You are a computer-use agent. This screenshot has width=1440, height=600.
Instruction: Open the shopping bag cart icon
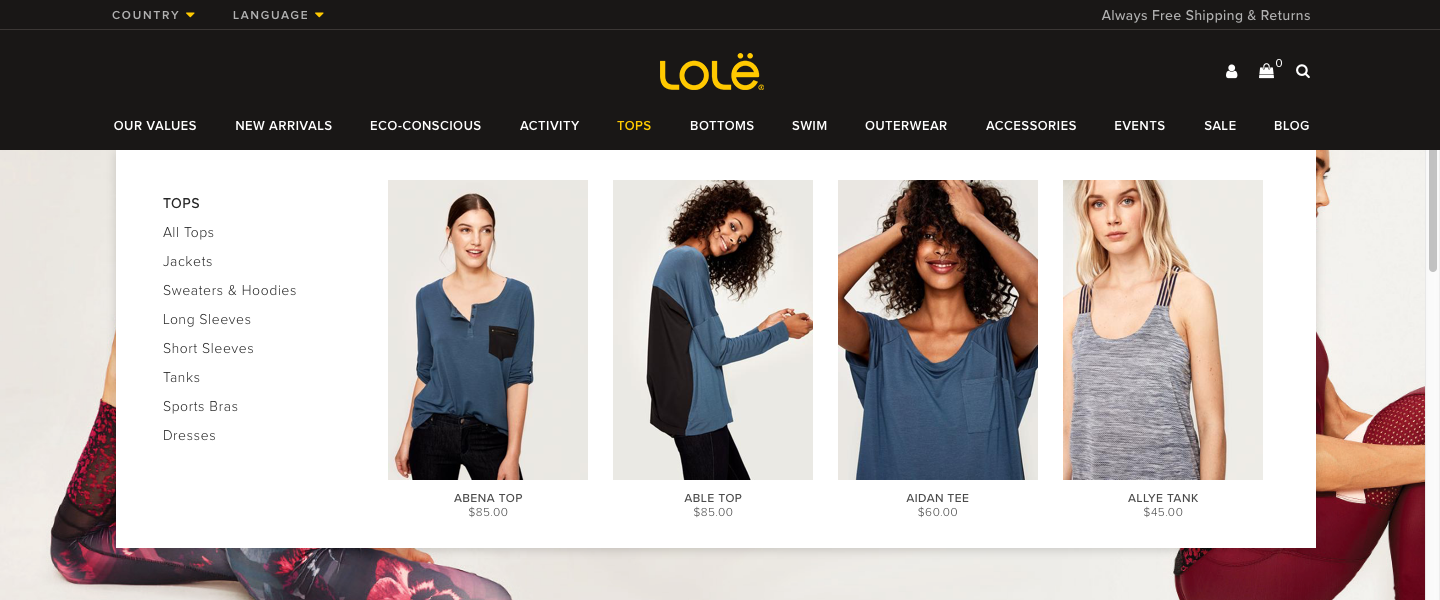click(1267, 71)
